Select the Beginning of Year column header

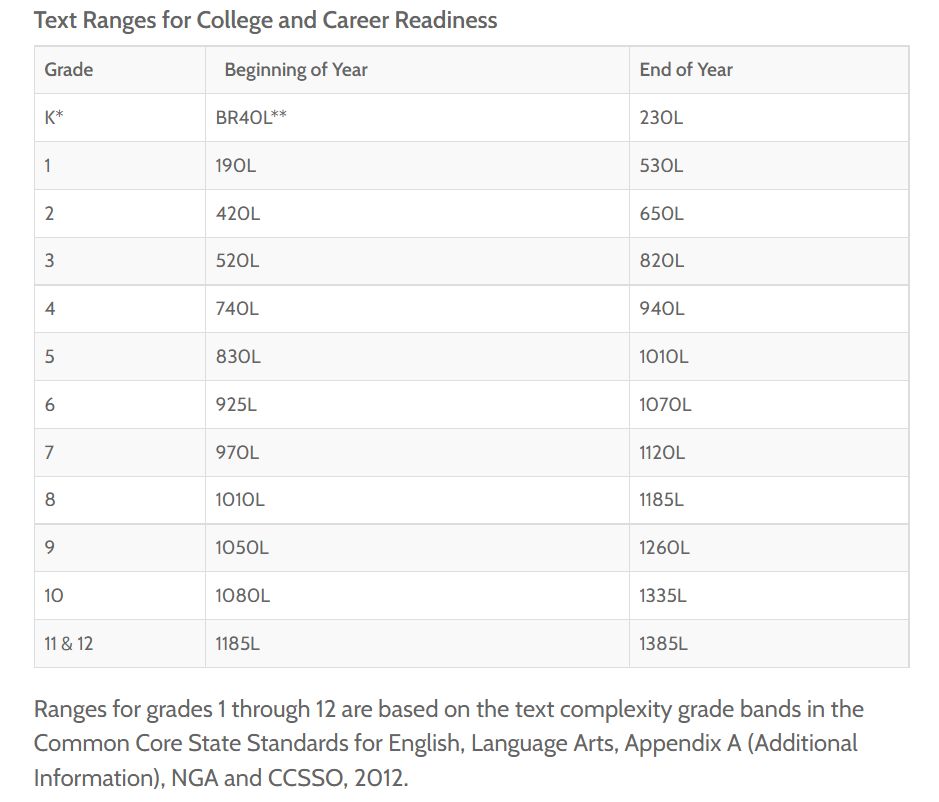(x=296, y=70)
